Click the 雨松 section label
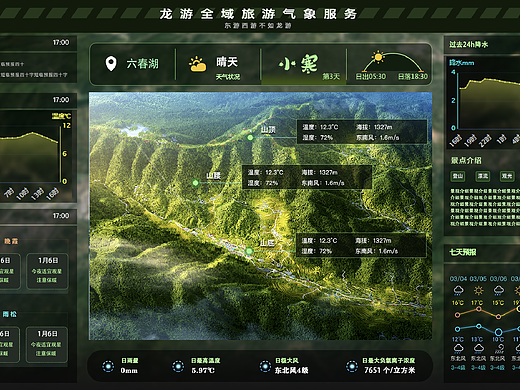This screenshot has height=390, width=520. 10,314
